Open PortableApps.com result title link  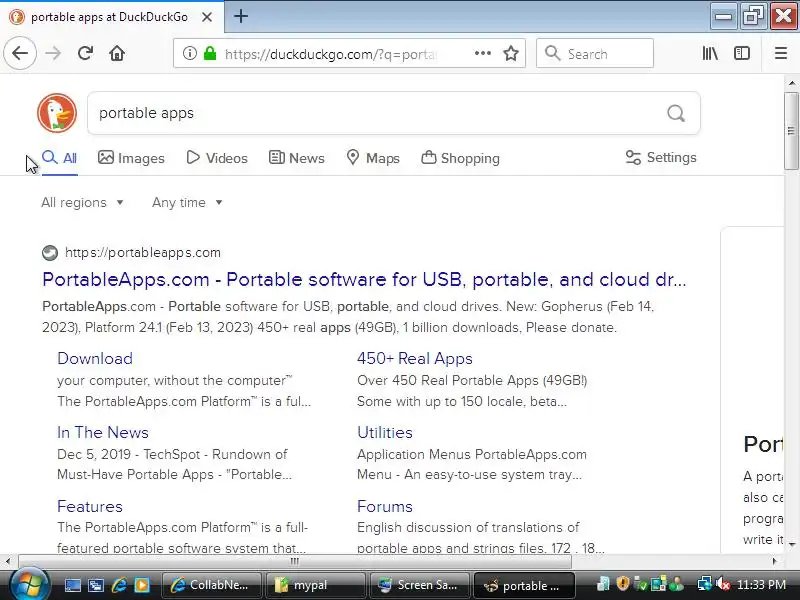click(364, 280)
